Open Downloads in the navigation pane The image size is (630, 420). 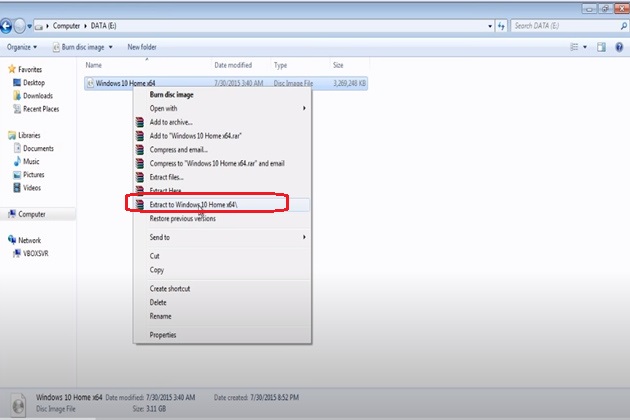(x=38, y=96)
